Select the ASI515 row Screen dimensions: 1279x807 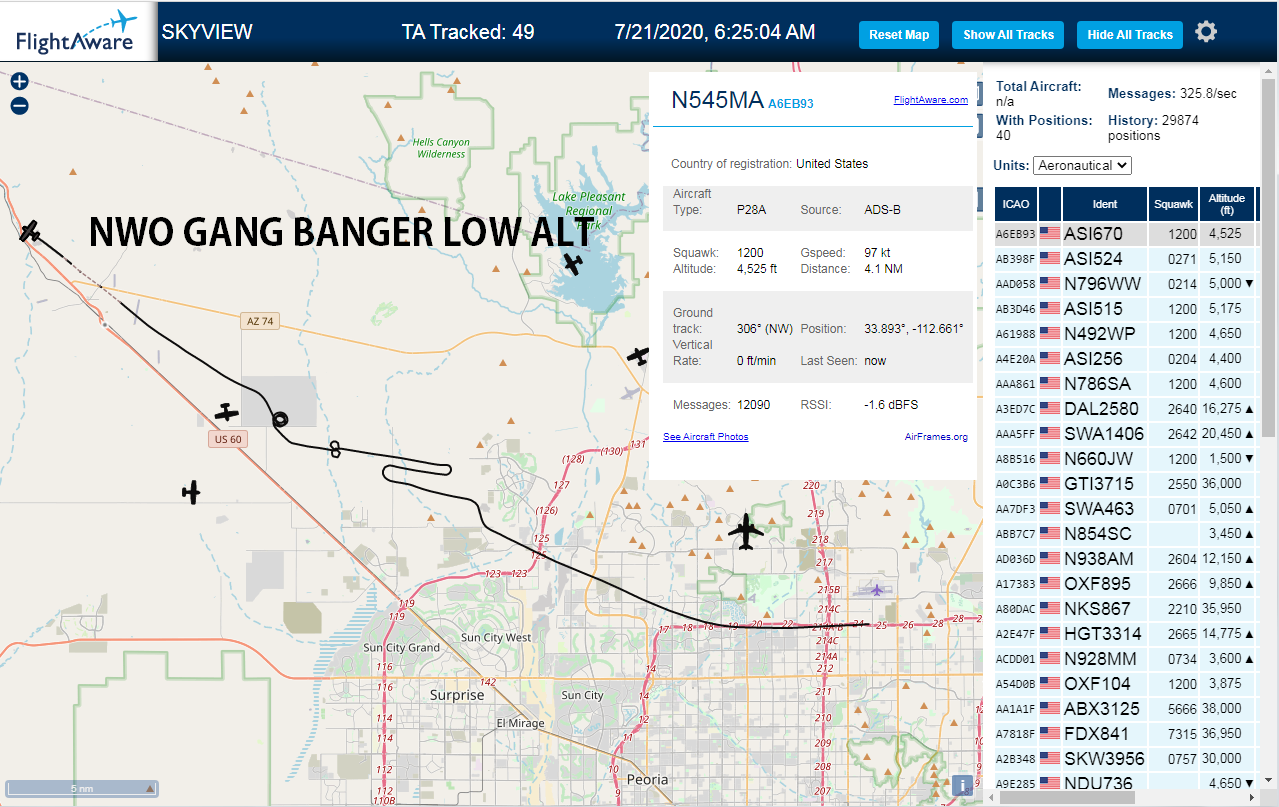[x=1125, y=309]
